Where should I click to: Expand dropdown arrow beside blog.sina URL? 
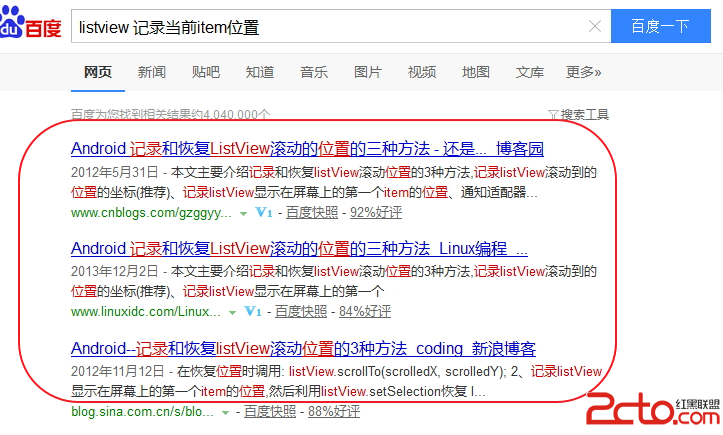(225, 412)
